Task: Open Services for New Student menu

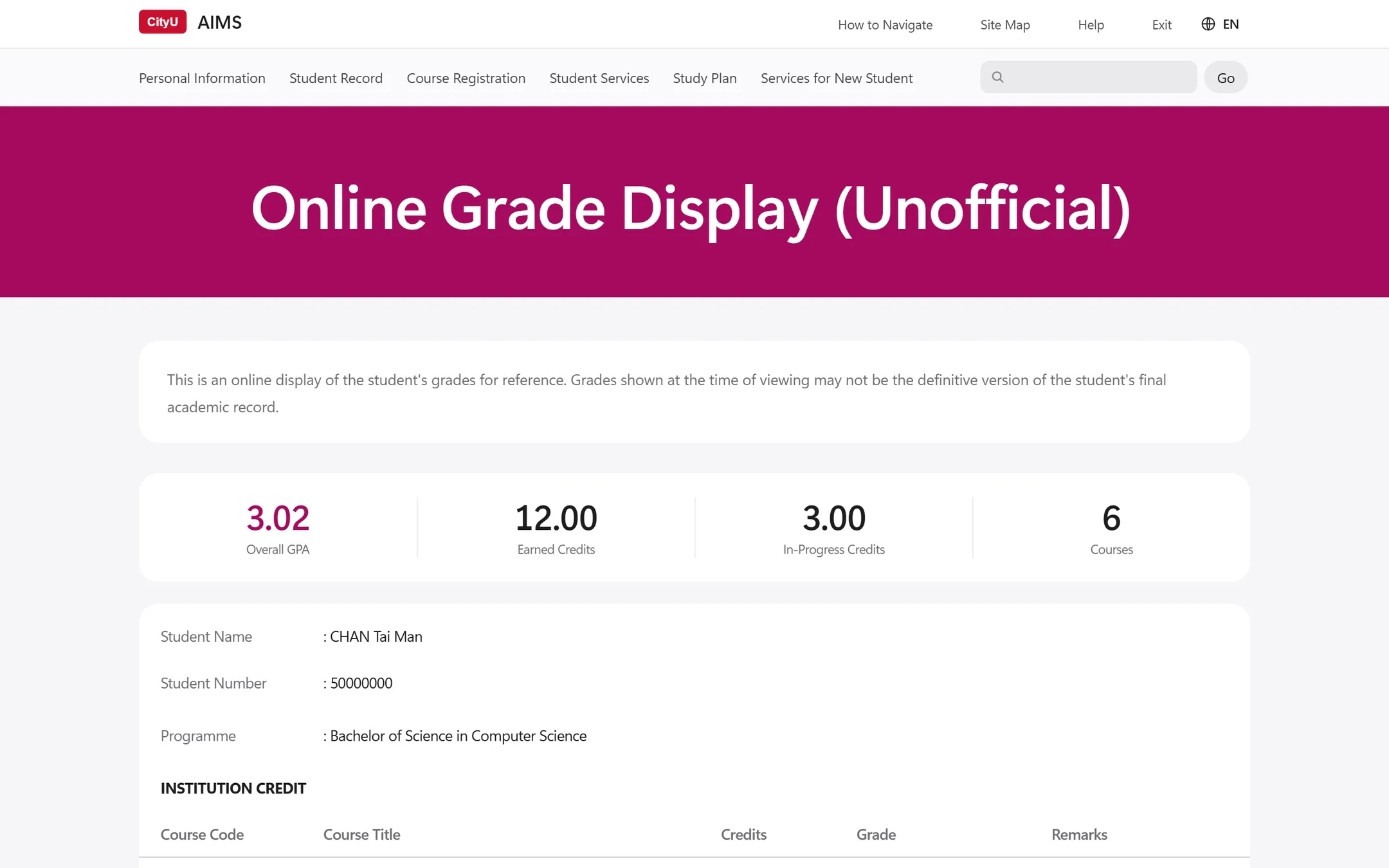Action: tap(837, 78)
